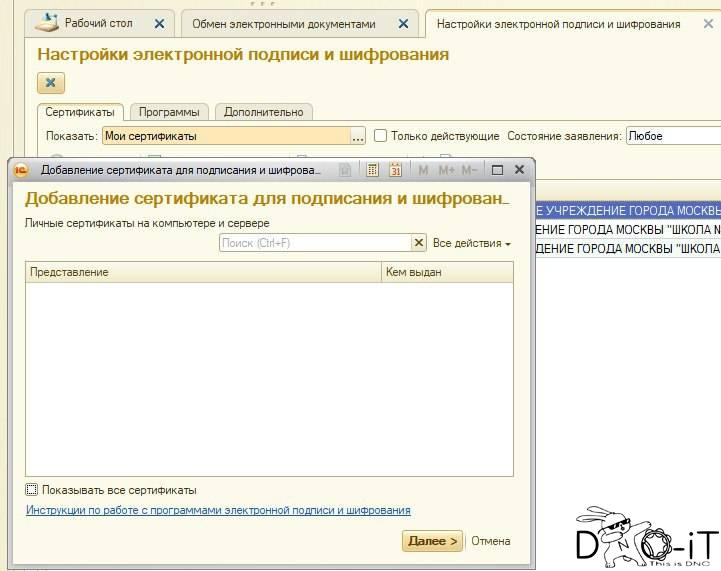
Task: Click the M+ memory add button
Action: tap(445, 170)
